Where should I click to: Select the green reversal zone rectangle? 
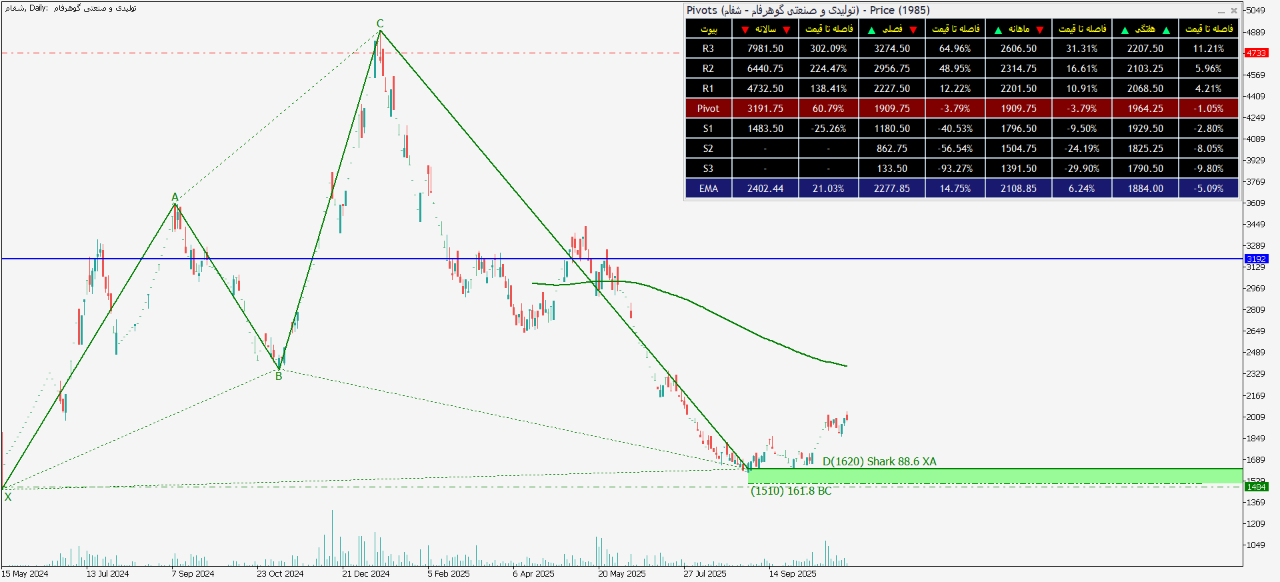1000,475
